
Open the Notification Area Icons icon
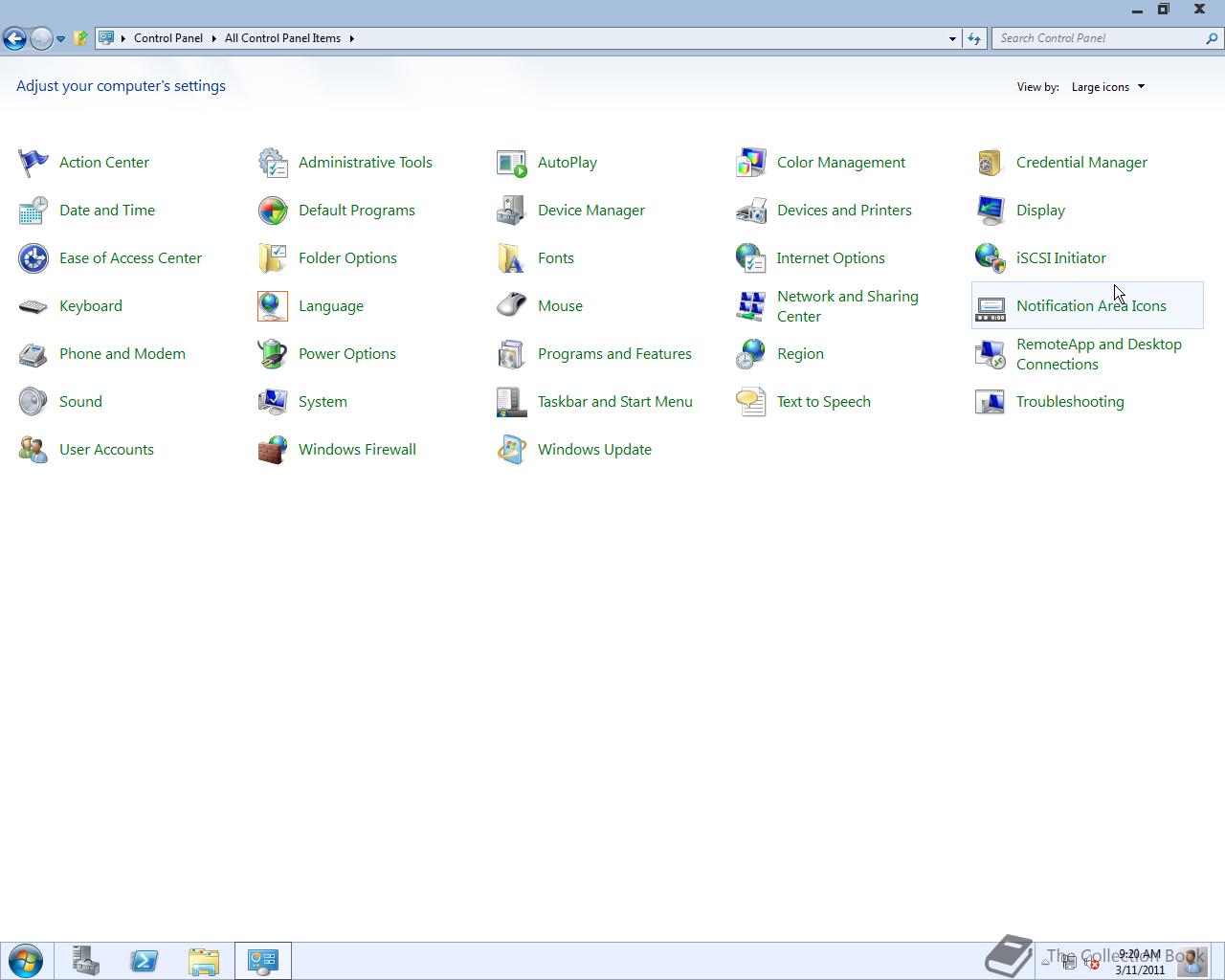coord(990,306)
